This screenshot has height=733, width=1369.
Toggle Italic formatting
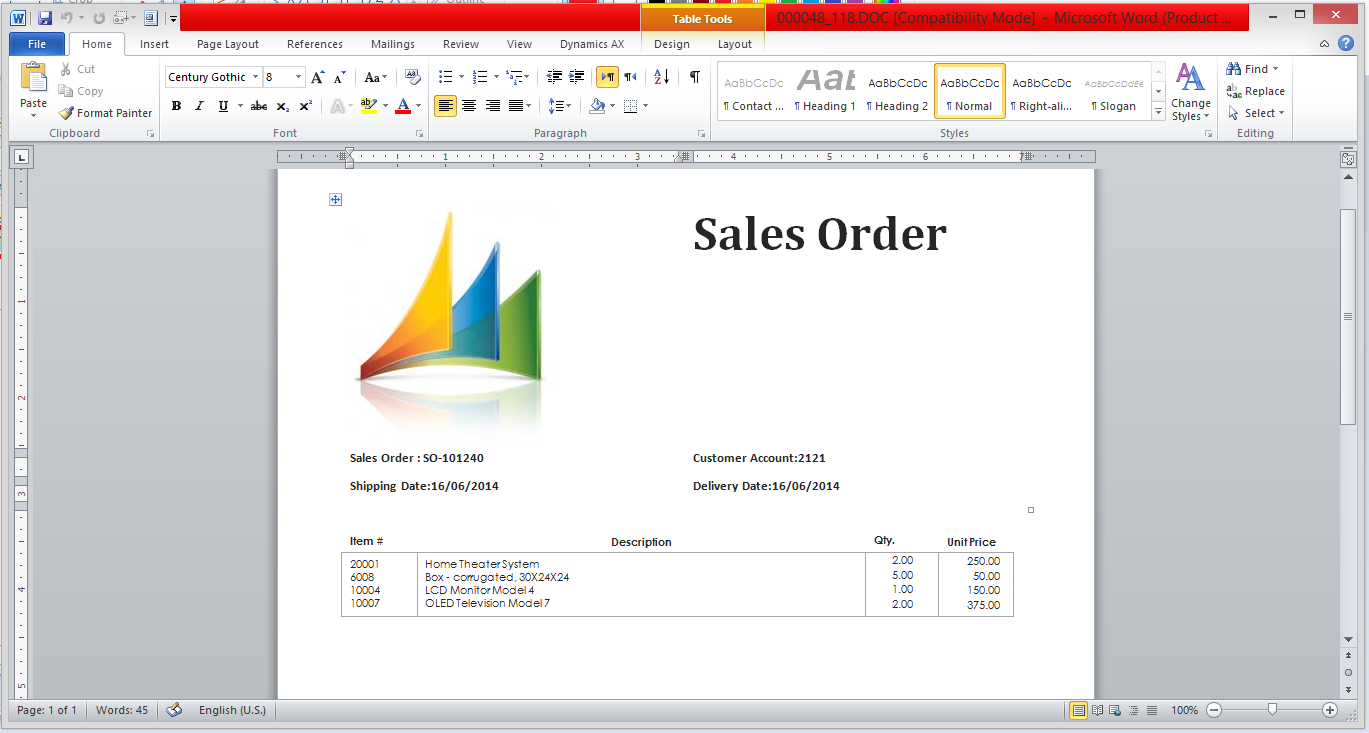tap(198, 106)
